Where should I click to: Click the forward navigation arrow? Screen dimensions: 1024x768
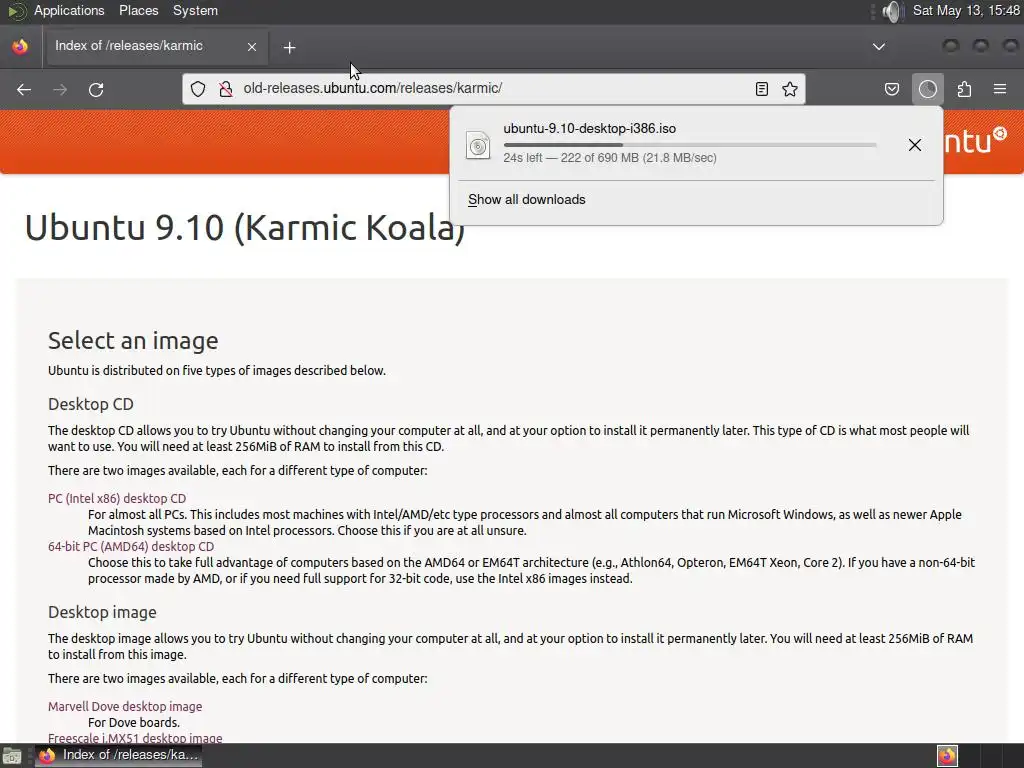60,89
